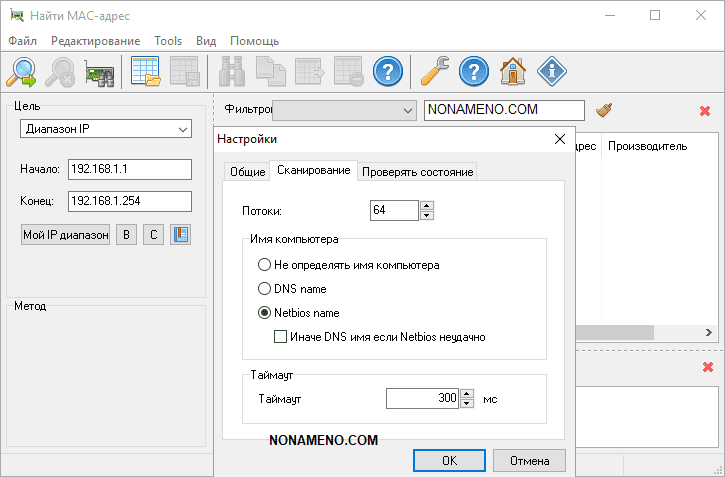The height and width of the screenshot is (477, 725).
Task: Select 'Не определять имя компьютера' radio option
Action: pyautogui.click(x=264, y=265)
